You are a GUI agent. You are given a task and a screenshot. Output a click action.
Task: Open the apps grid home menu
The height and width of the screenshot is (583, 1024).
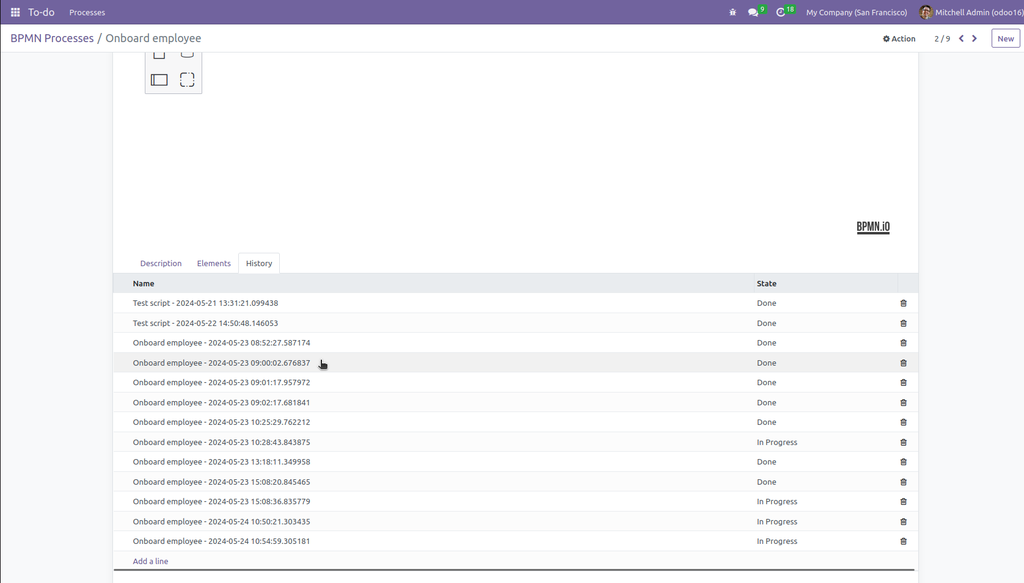[x=15, y=12]
